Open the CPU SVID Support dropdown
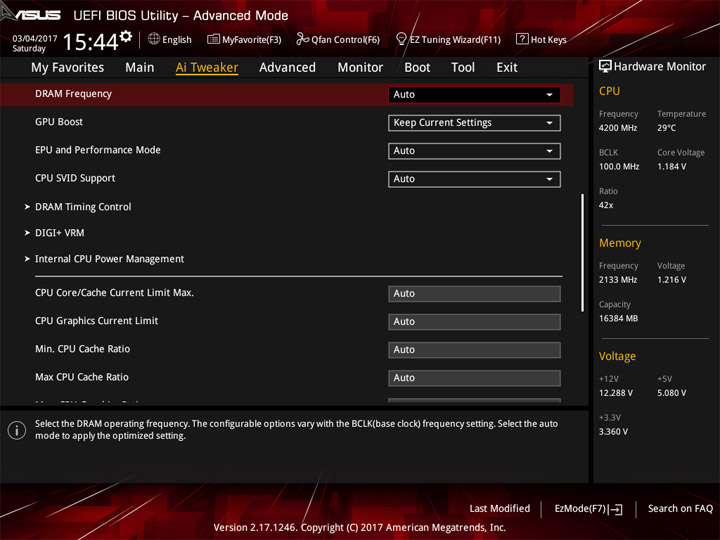Viewport: 720px width, 540px height. (474, 179)
